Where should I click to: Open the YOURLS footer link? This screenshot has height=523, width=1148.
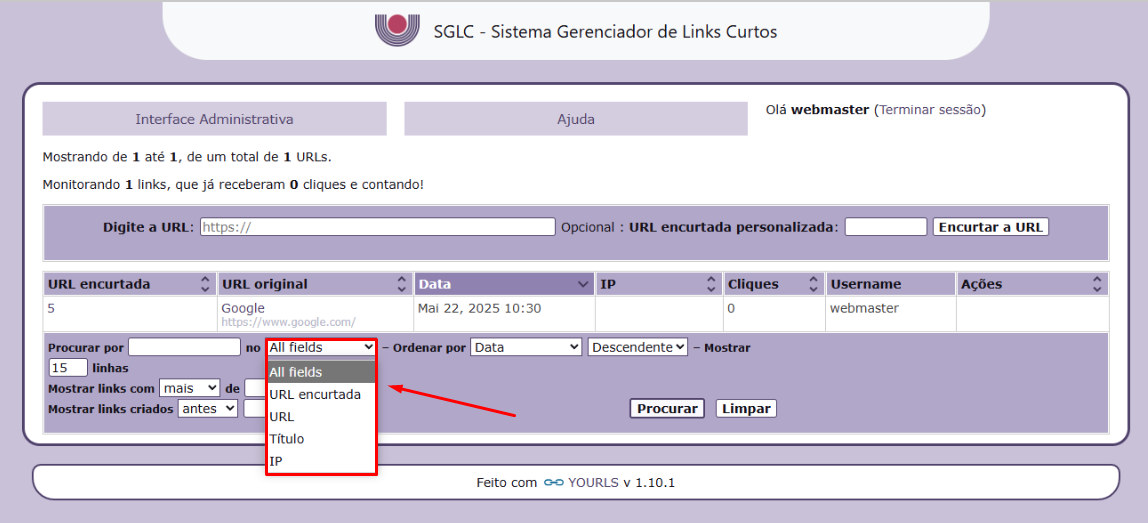[592, 483]
